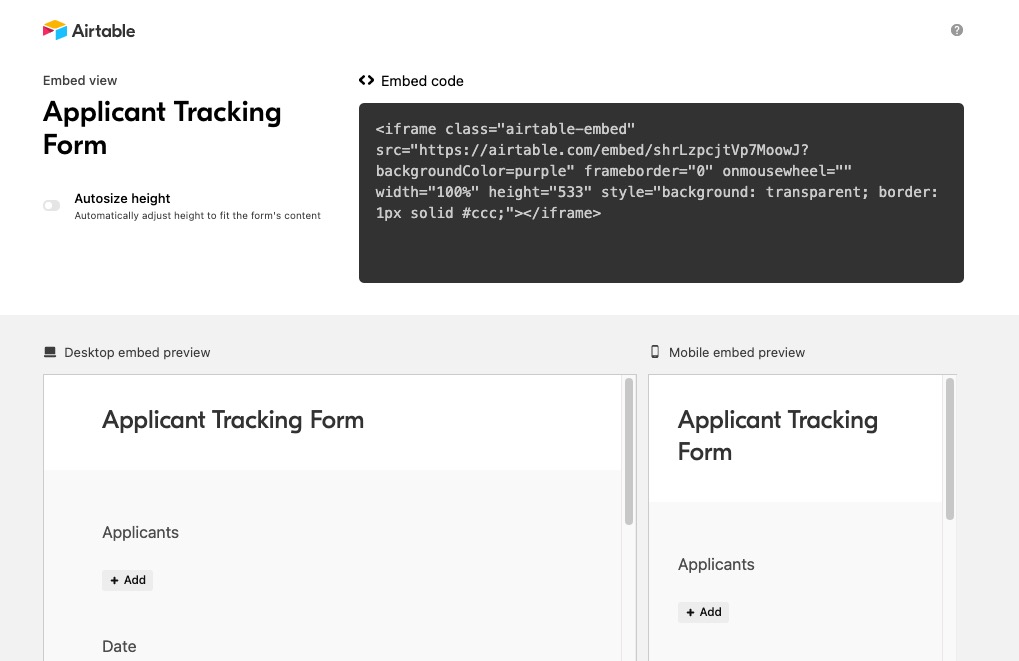
Task: Click the Airtable wordmark text
Action: (x=103, y=31)
